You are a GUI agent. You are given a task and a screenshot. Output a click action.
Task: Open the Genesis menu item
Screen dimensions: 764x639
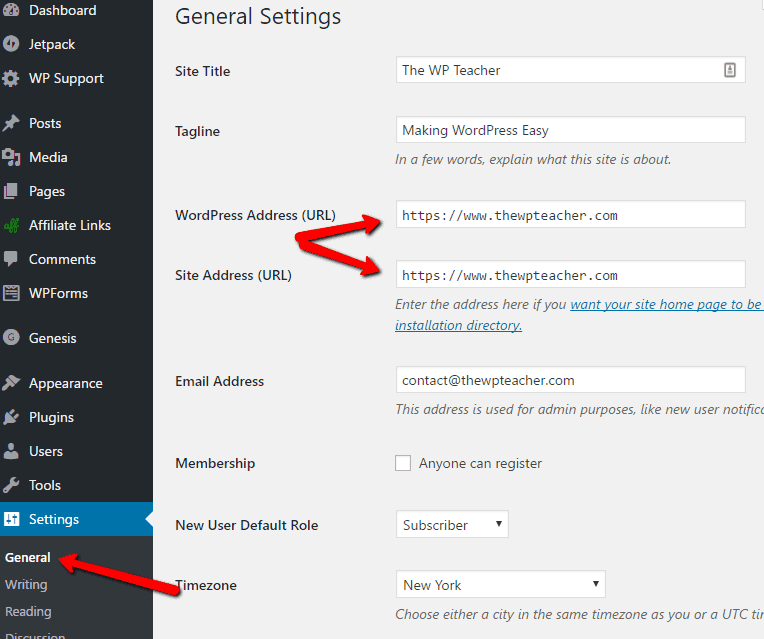[52, 338]
